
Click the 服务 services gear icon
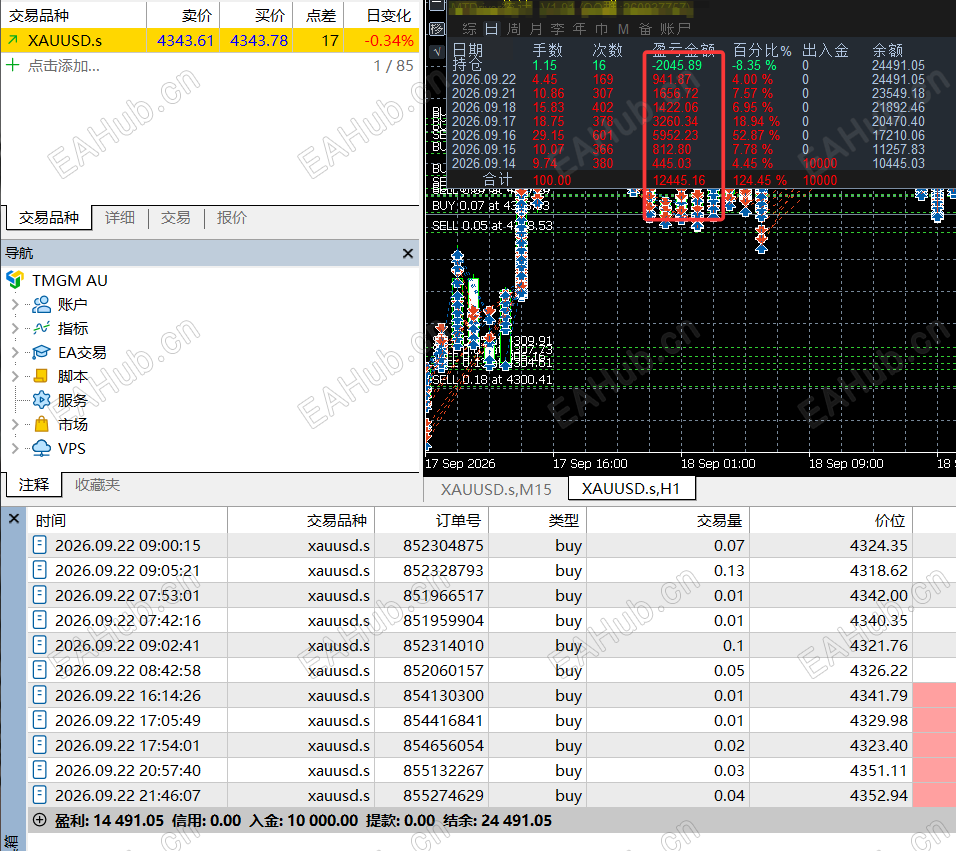(41, 401)
